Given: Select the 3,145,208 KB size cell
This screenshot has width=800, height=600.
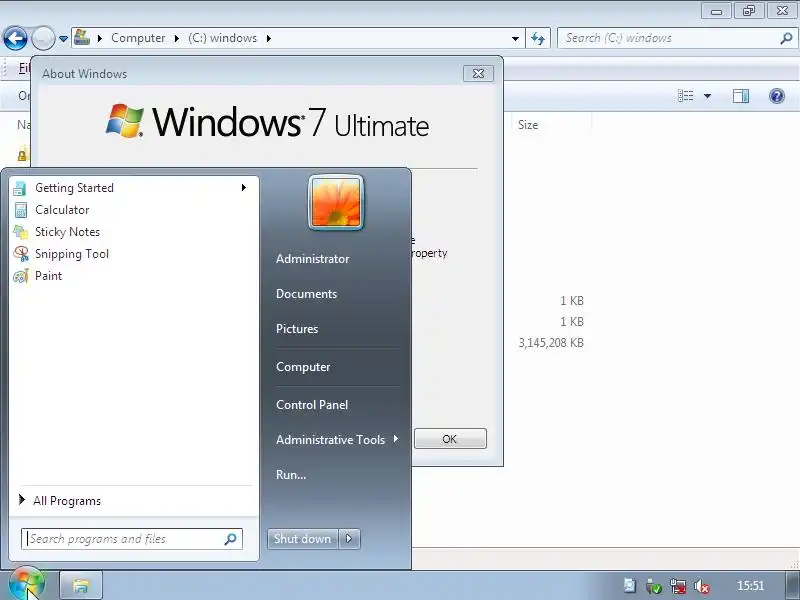Looking at the screenshot, I should tap(551, 343).
